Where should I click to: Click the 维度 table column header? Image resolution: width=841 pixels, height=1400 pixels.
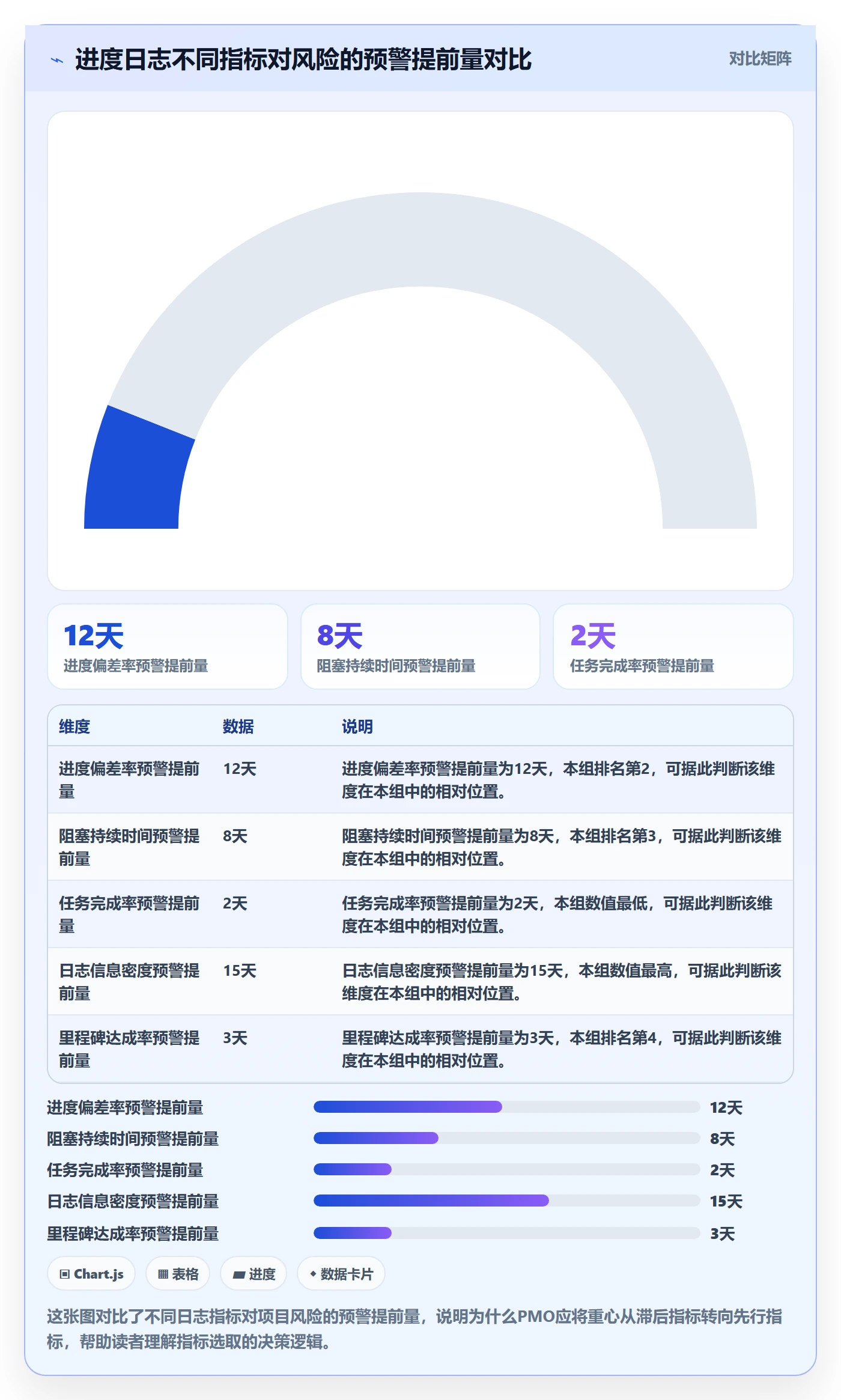(x=74, y=726)
